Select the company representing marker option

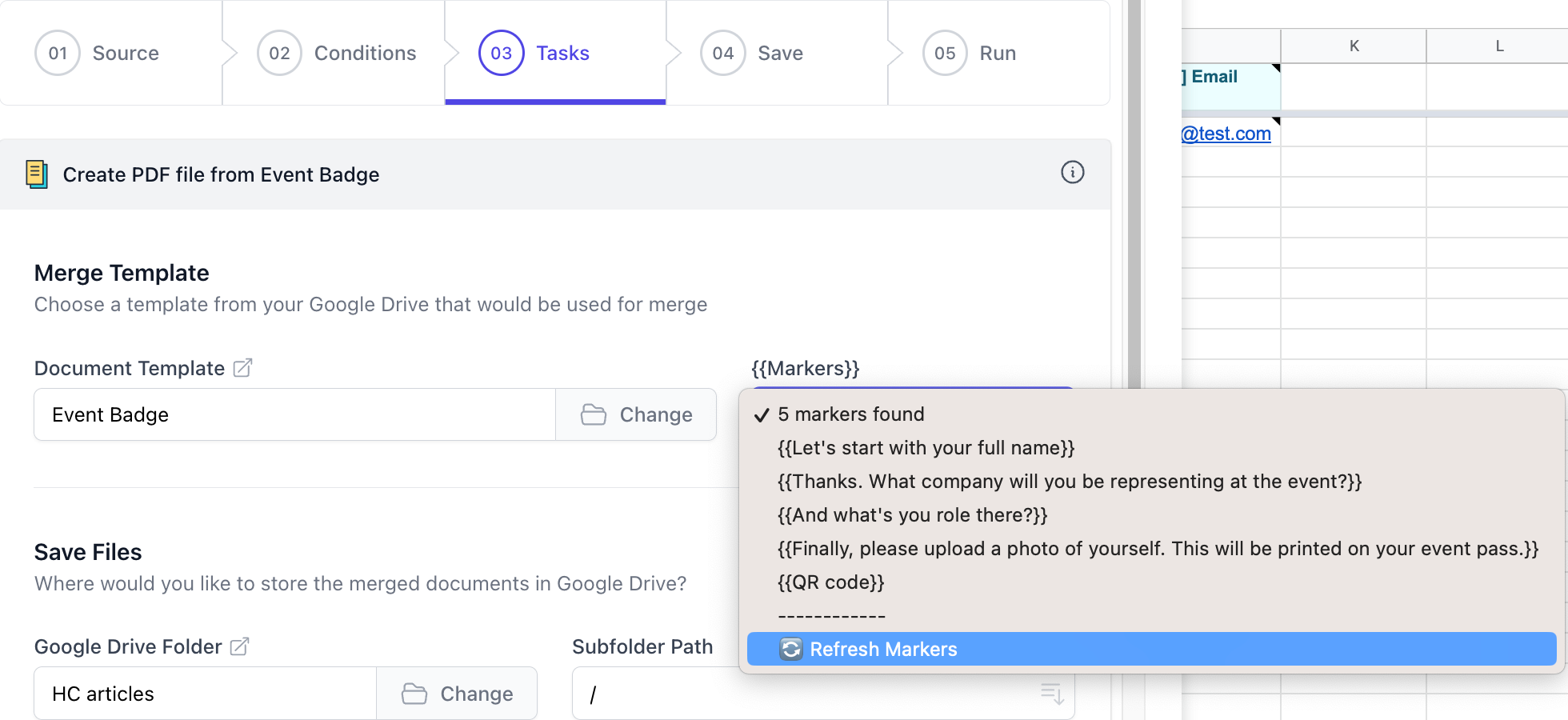(1151, 481)
